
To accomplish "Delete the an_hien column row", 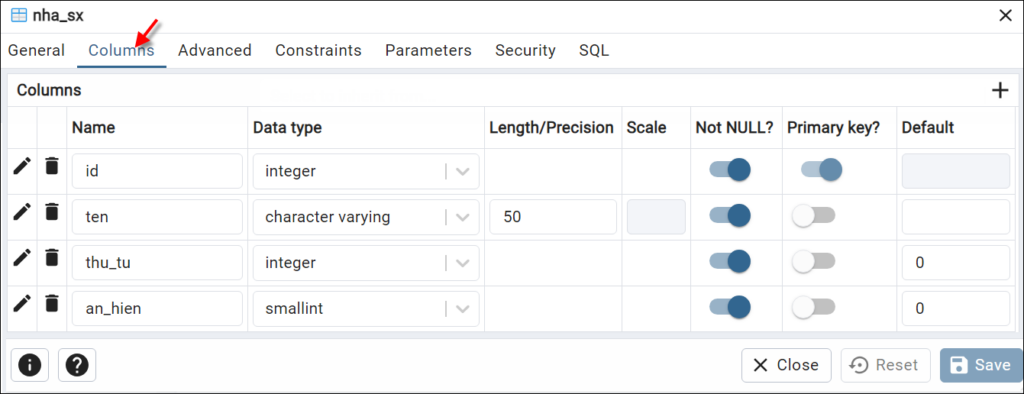I will [x=52, y=303].
